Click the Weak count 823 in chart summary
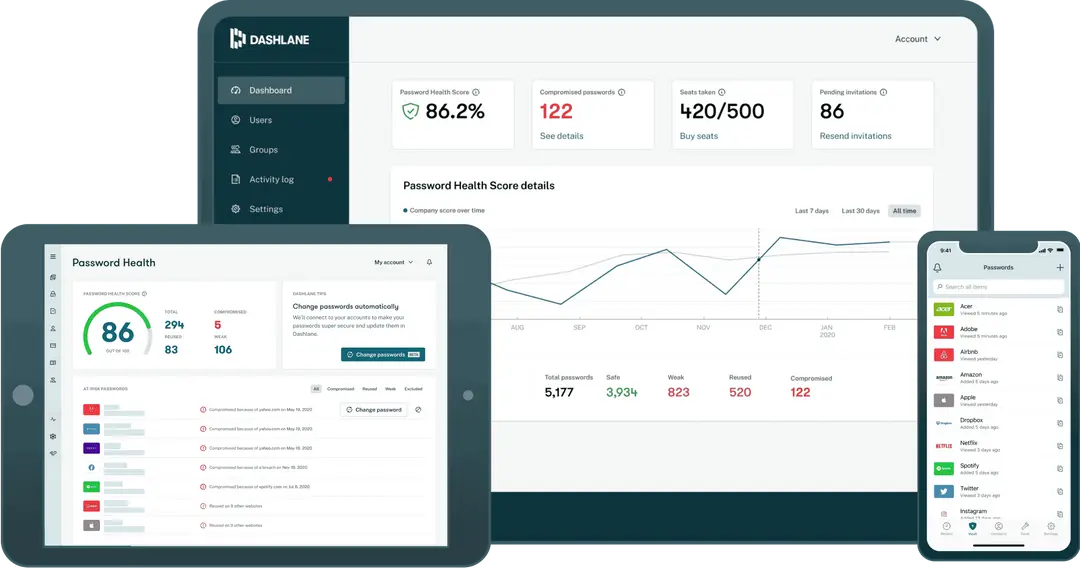 point(678,392)
